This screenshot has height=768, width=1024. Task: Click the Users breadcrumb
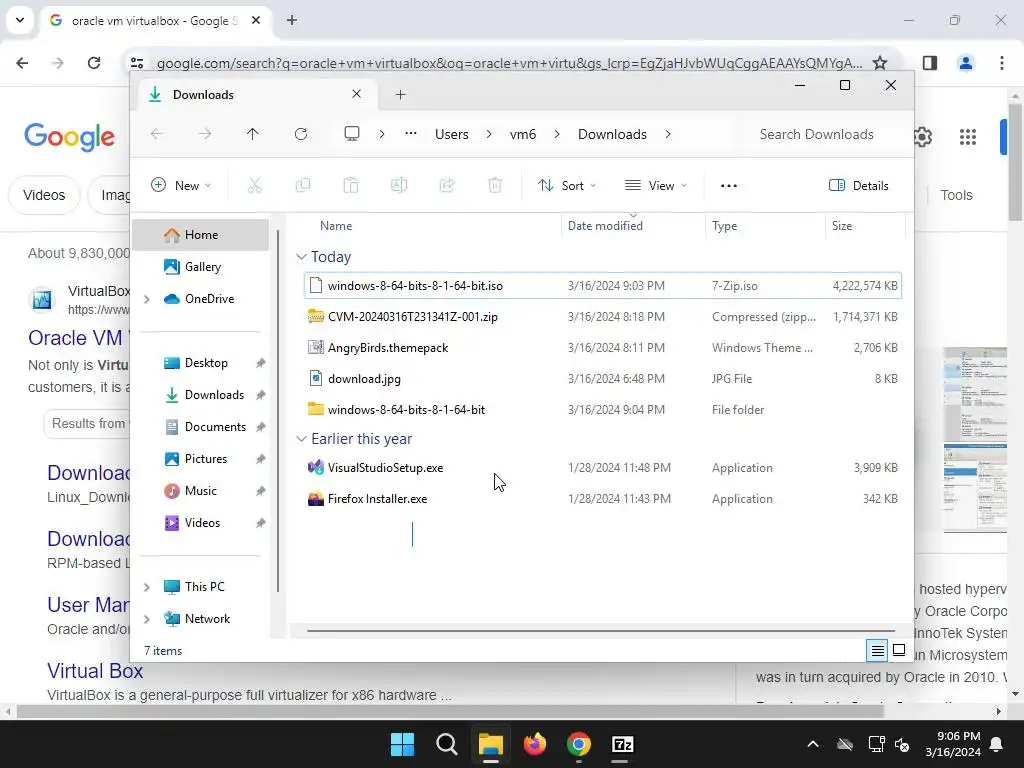(x=451, y=134)
